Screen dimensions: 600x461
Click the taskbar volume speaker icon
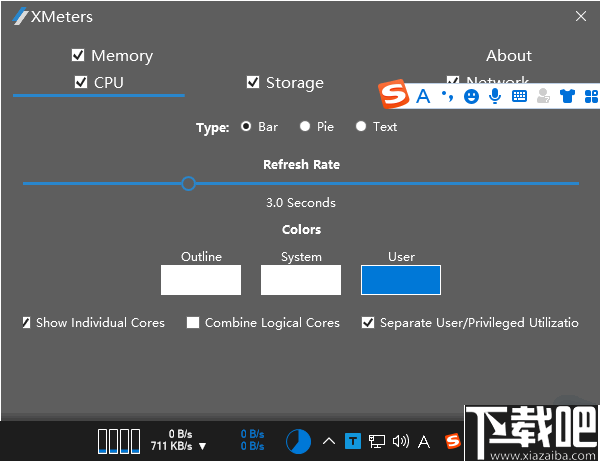click(x=401, y=440)
